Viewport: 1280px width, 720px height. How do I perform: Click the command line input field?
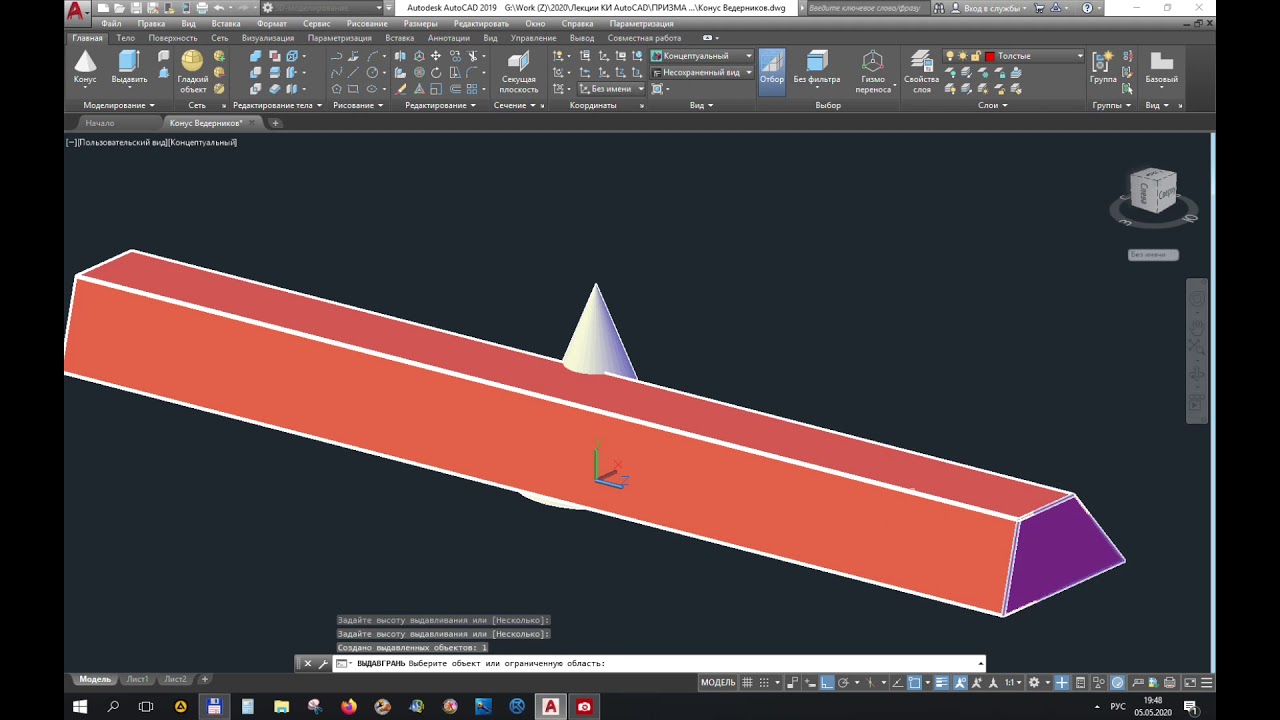coord(660,663)
